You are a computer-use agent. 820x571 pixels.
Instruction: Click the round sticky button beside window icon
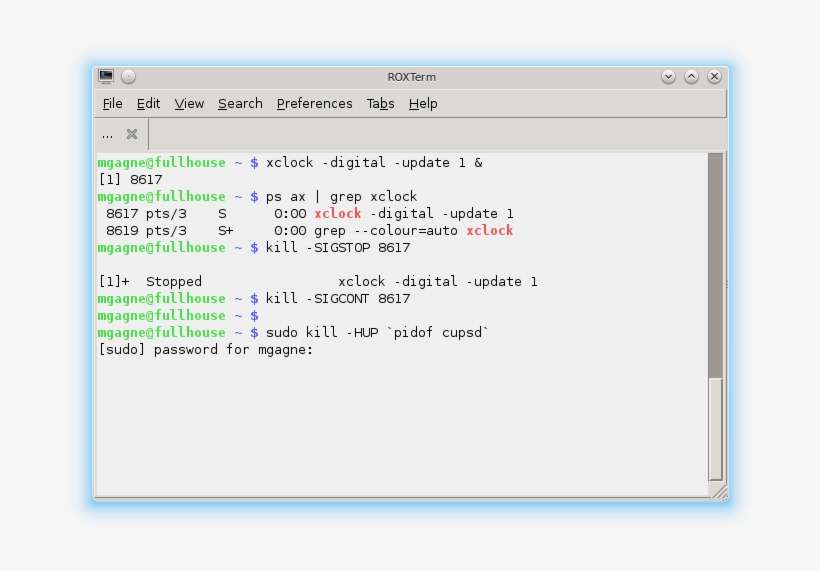[x=128, y=77]
